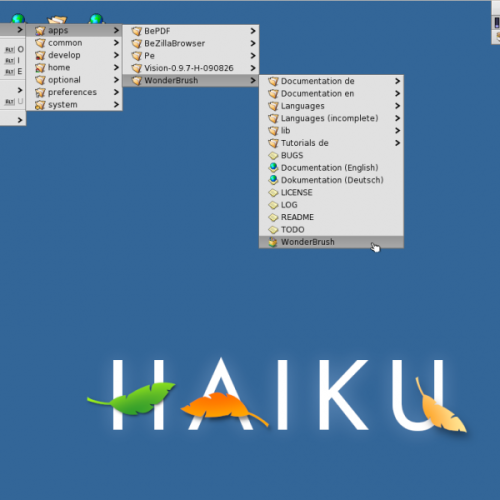Image resolution: width=500 pixels, height=500 pixels.
Task: Expand the optional submenu arrow
Action: coord(116,80)
